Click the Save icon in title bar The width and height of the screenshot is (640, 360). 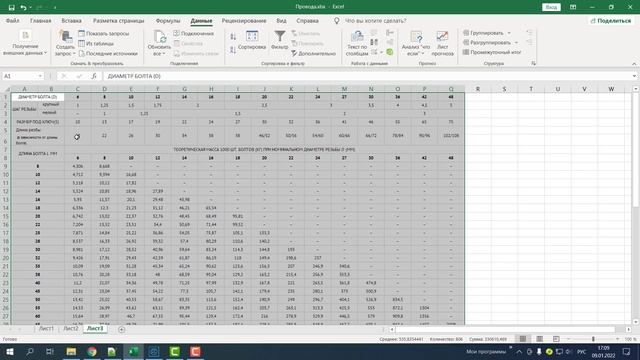point(11,7)
